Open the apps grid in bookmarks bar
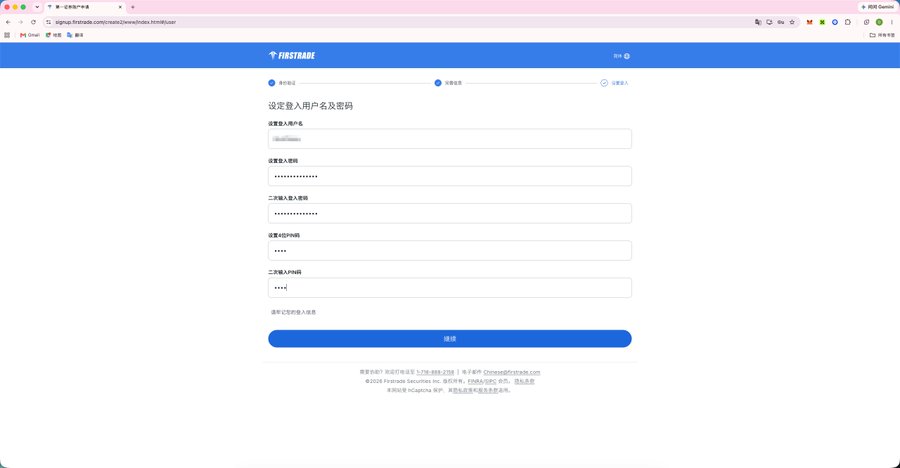Viewport: 900px width, 468px height. [7, 35]
